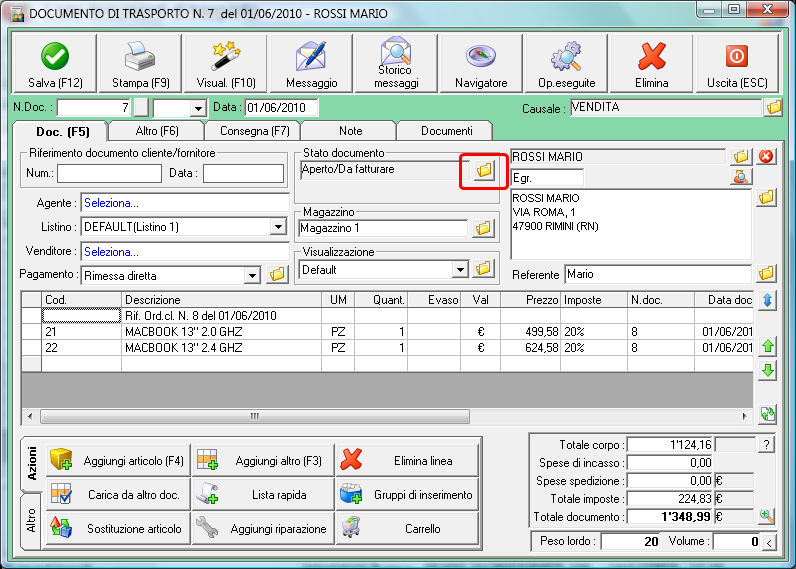Image resolution: width=796 pixels, height=569 pixels.
Task: Click refresh icon below table arrows
Action: [x=768, y=414]
